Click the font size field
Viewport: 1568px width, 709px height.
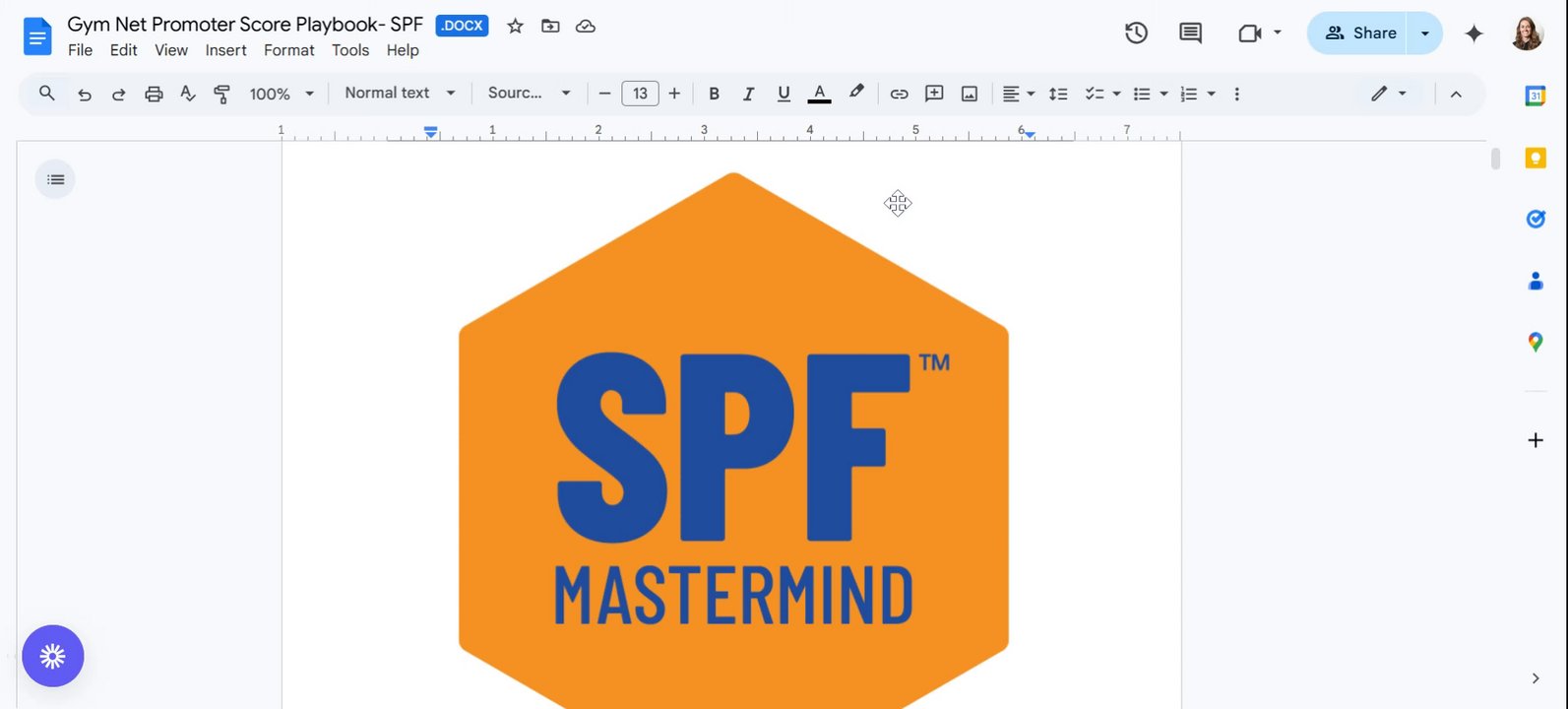tap(640, 94)
